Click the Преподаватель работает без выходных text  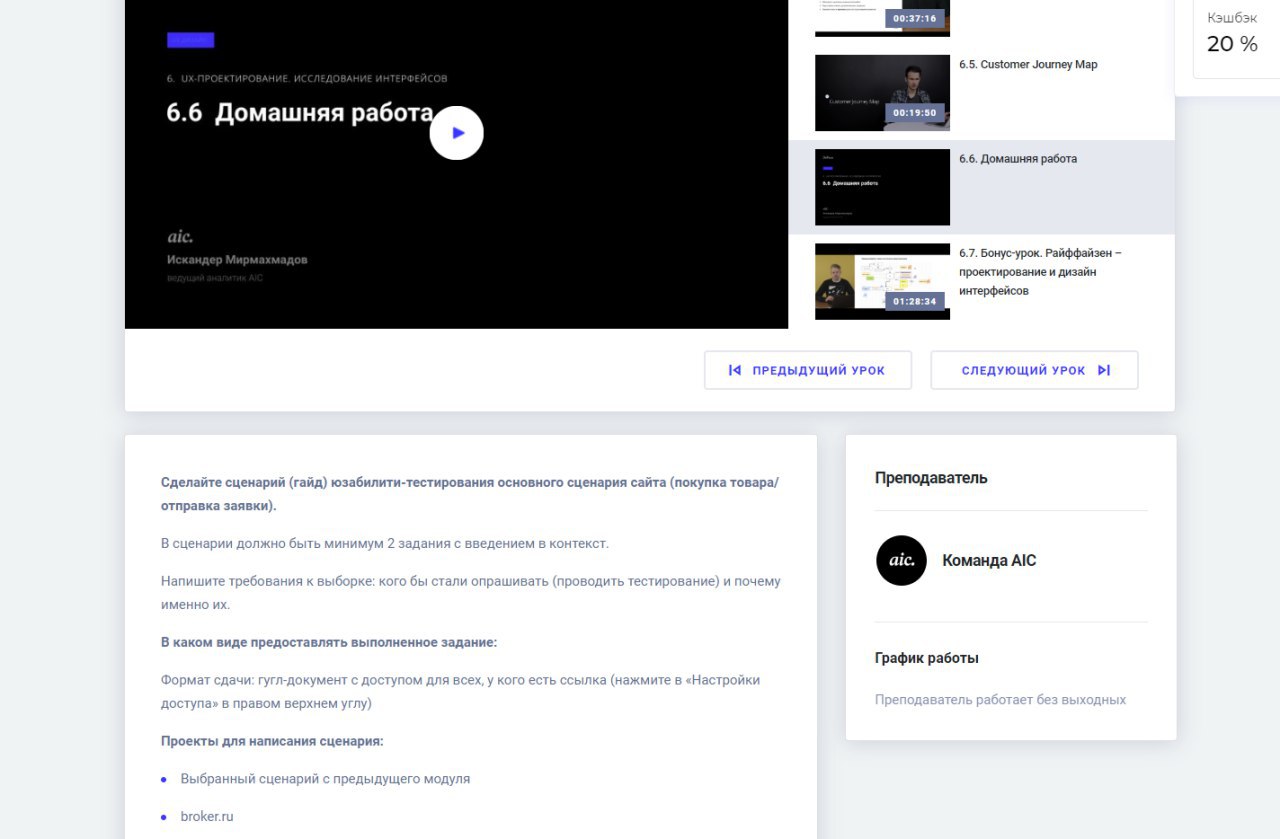[1000, 699]
